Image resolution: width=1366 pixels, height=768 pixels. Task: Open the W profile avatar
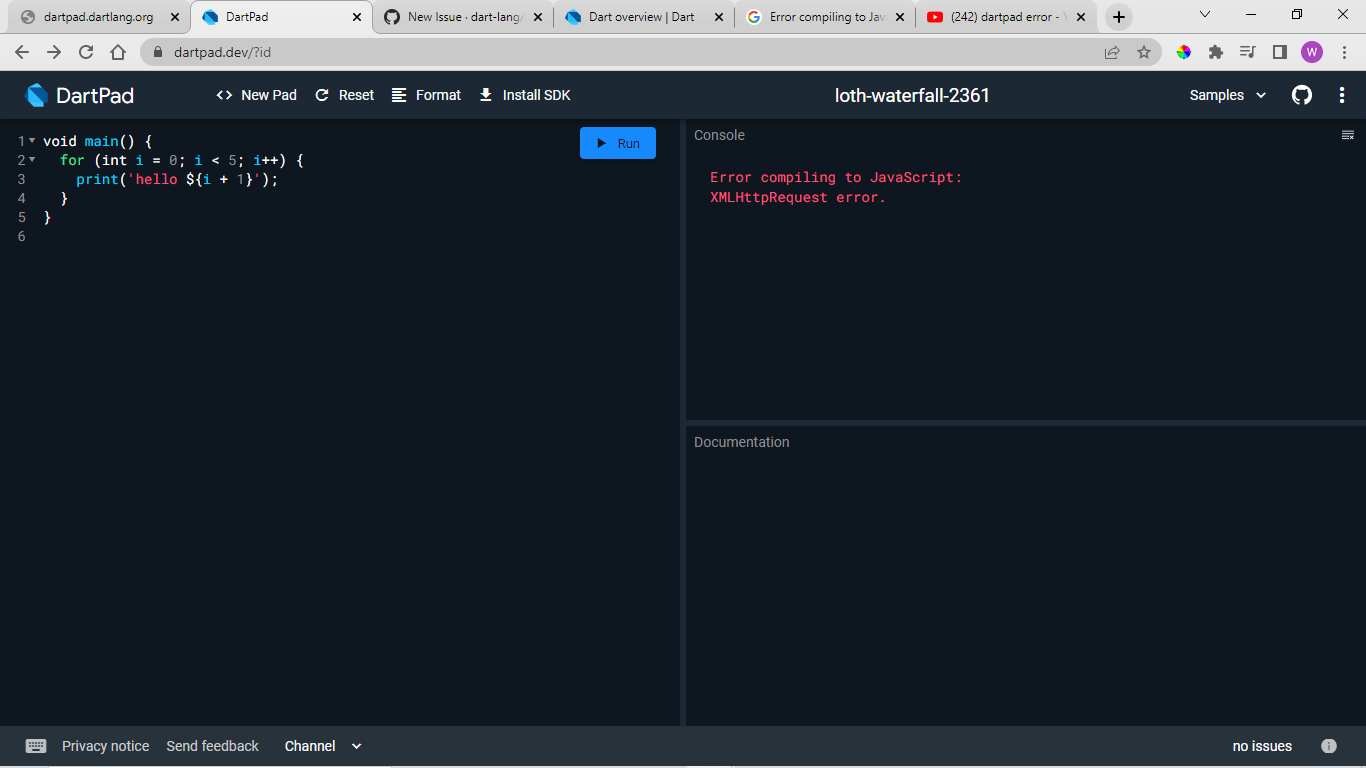pyautogui.click(x=1312, y=52)
